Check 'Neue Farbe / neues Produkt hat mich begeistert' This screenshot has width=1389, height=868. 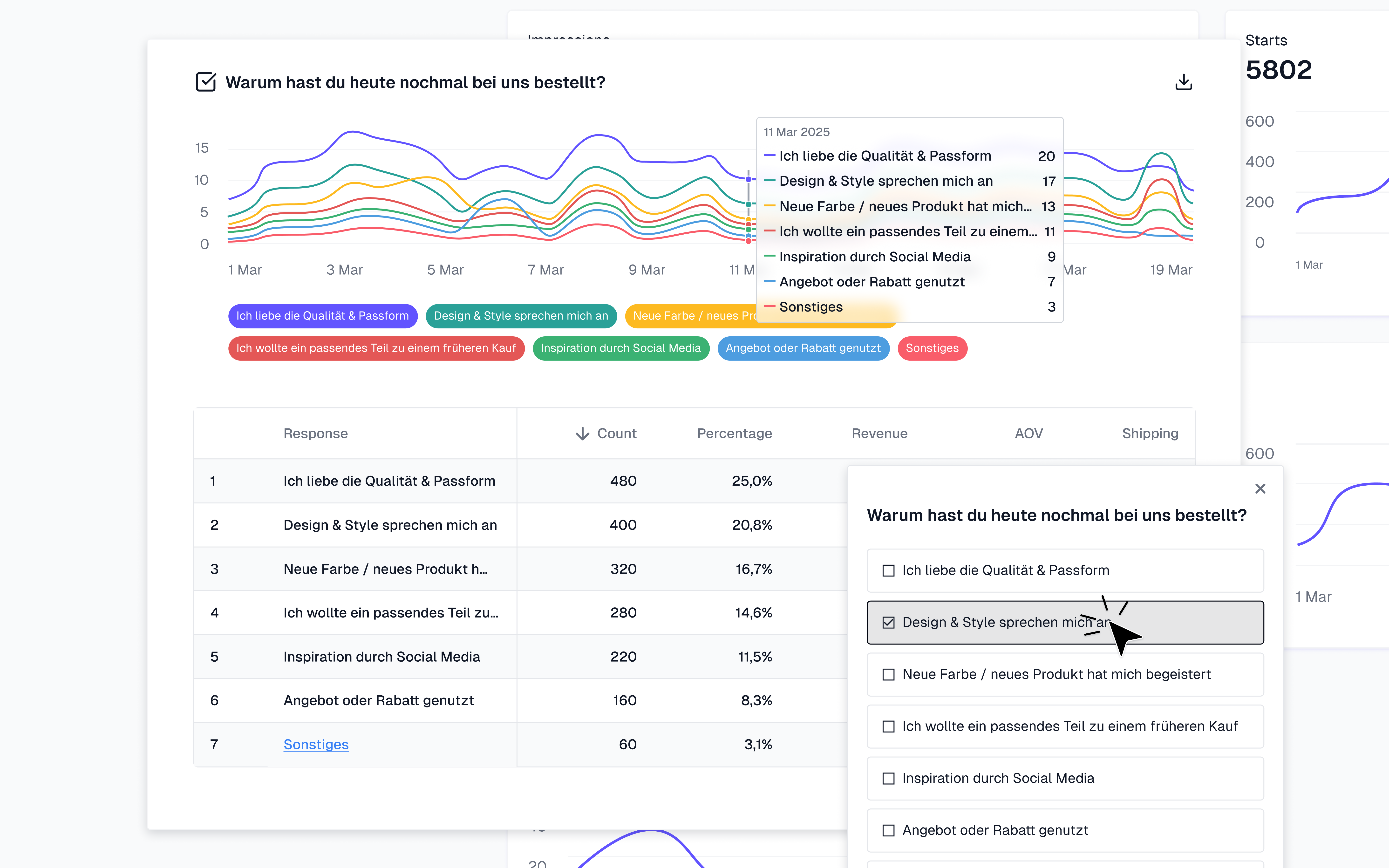click(888, 675)
